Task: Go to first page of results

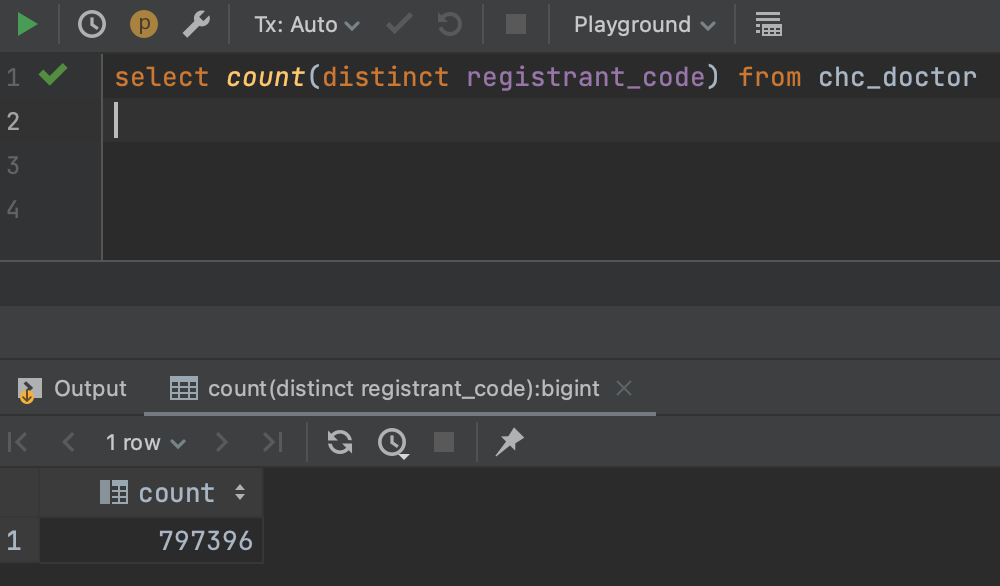Action: 18,442
